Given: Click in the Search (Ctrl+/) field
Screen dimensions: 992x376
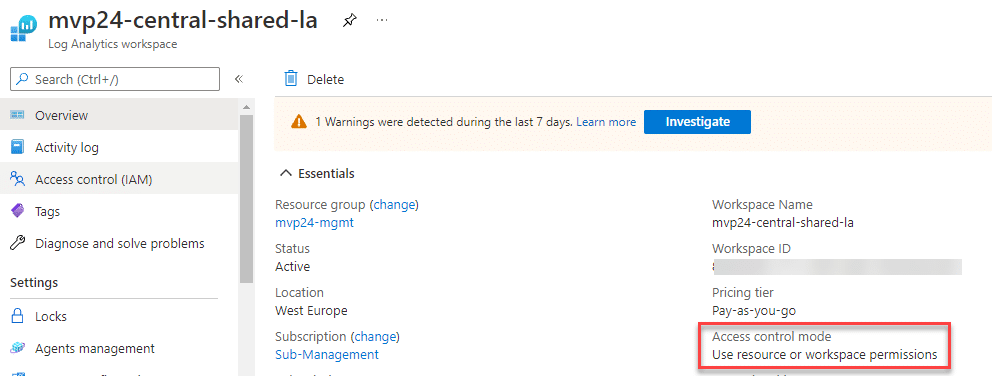Looking at the screenshot, I should click(115, 79).
